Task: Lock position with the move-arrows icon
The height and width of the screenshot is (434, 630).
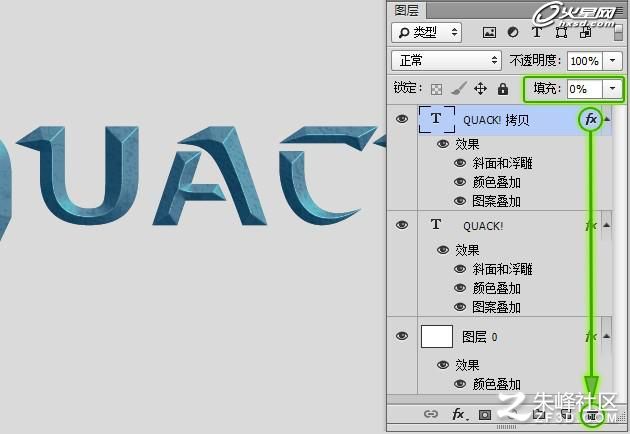Action: coord(481,88)
